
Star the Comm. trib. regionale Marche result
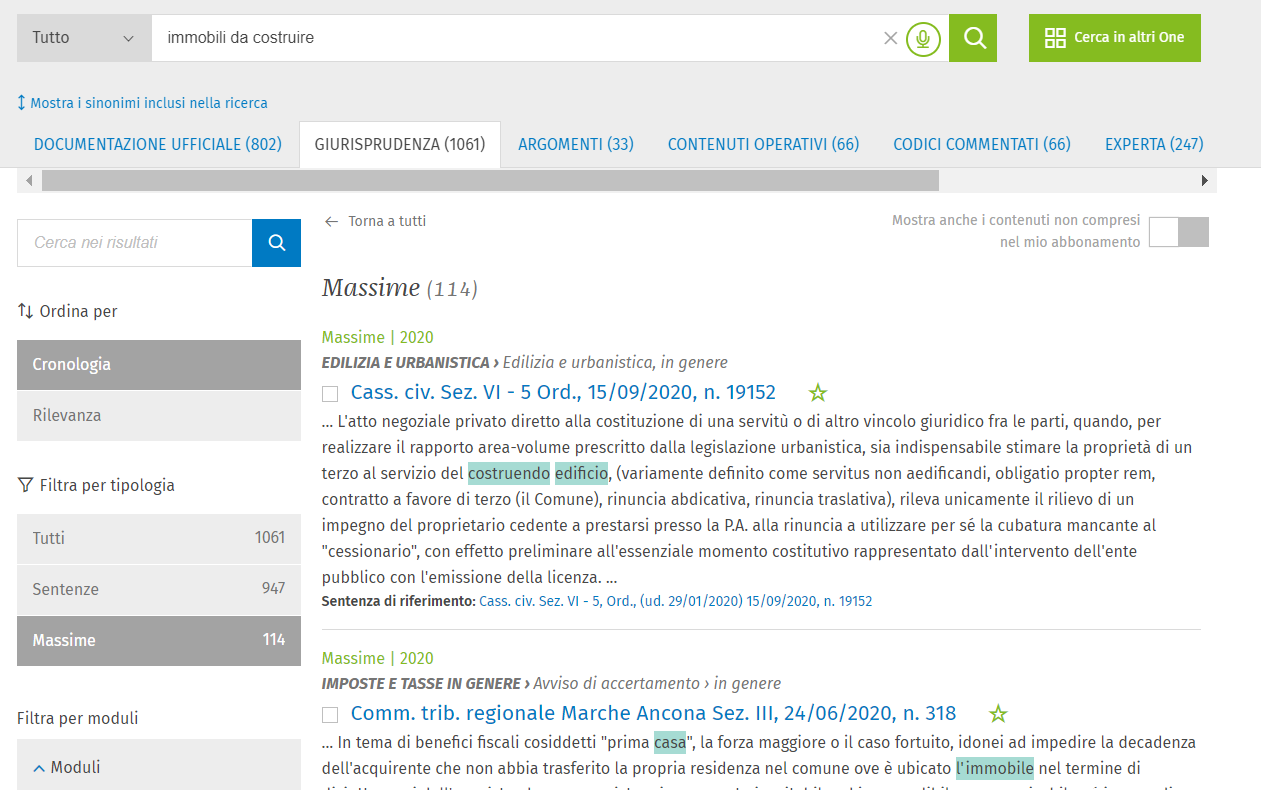point(997,714)
